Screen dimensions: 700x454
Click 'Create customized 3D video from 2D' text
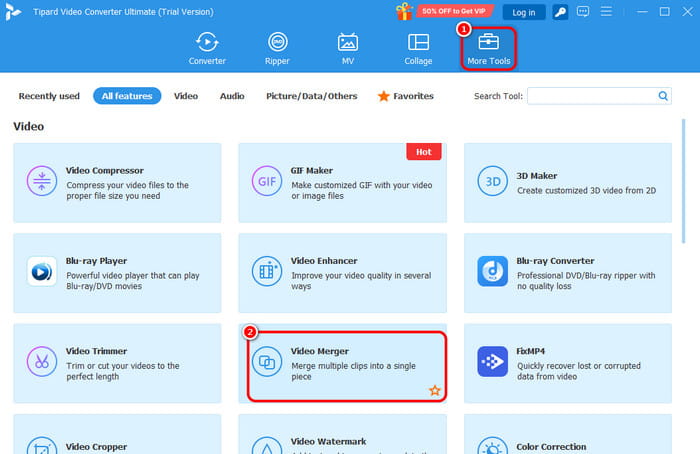(587, 191)
